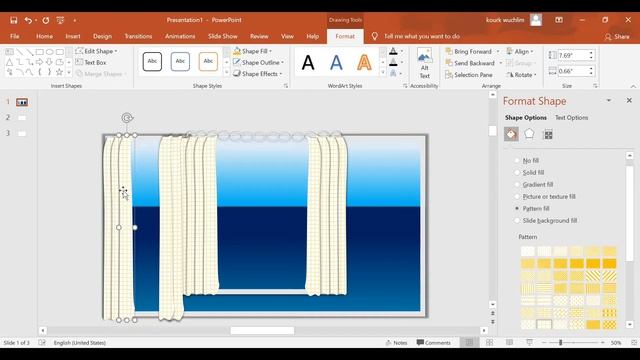
Task: Close the Format Shape pane
Action: (629, 100)
